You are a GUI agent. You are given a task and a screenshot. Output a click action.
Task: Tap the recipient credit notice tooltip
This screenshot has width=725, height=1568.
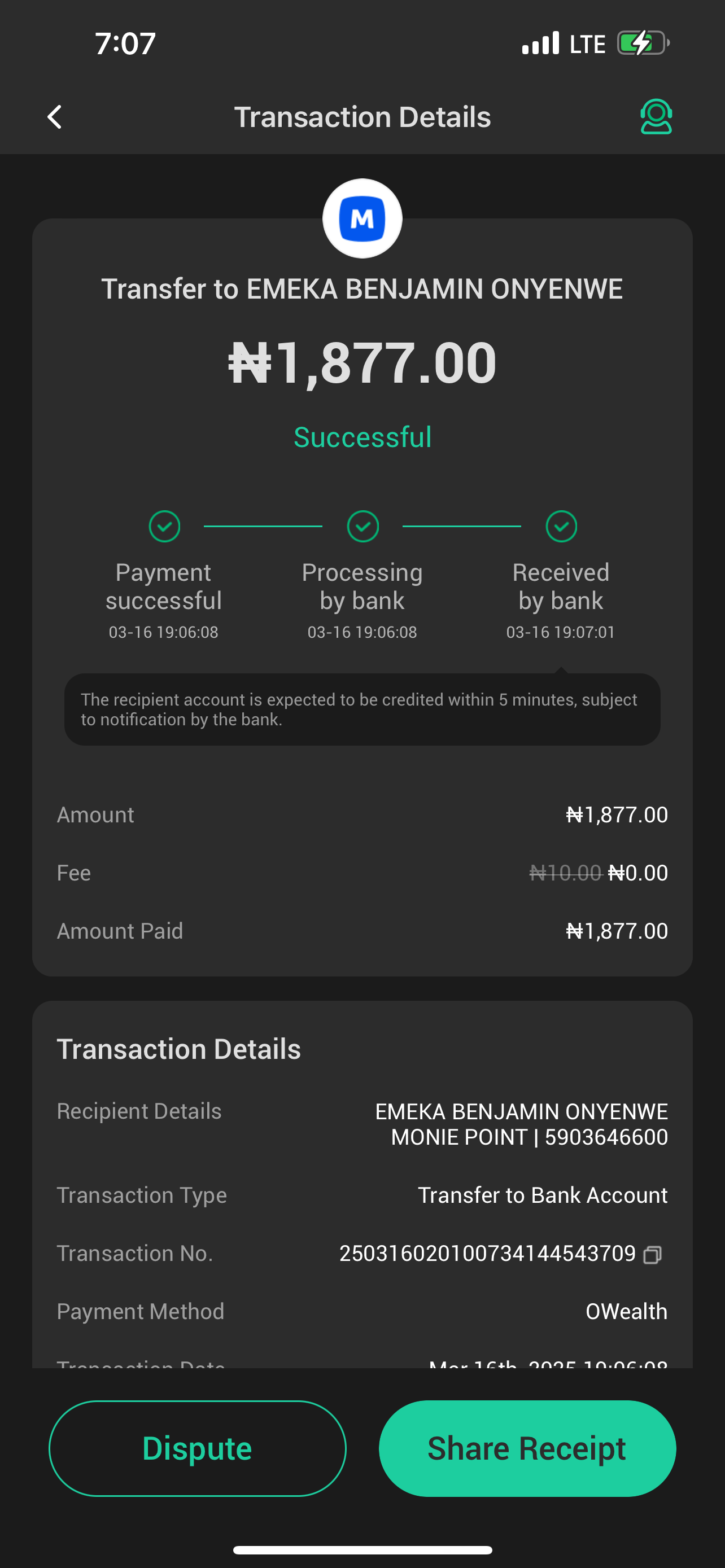point(362,709)
